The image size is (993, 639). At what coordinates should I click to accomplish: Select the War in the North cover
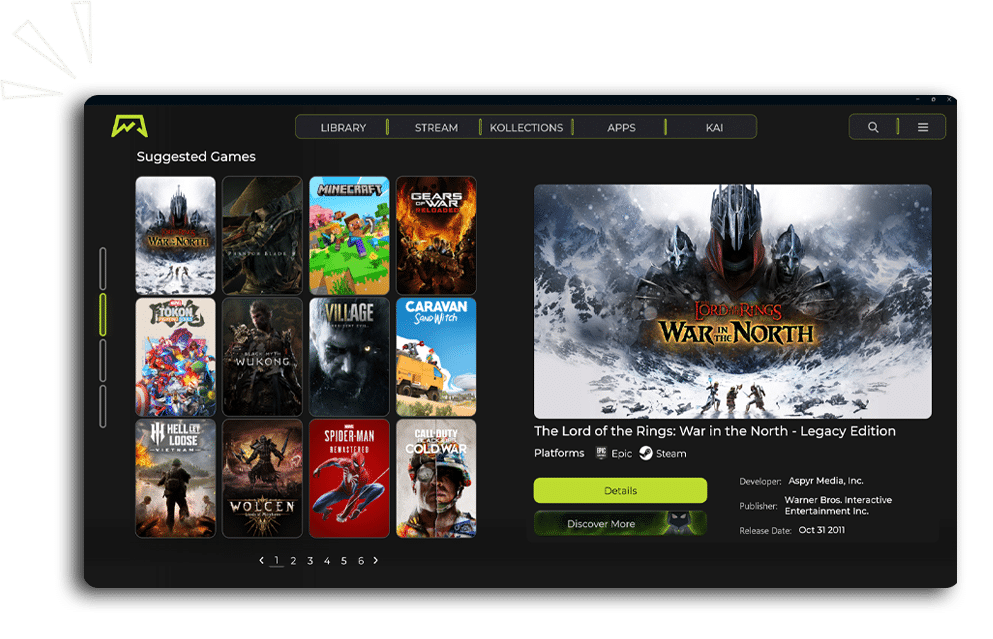(x=175, y=236)
